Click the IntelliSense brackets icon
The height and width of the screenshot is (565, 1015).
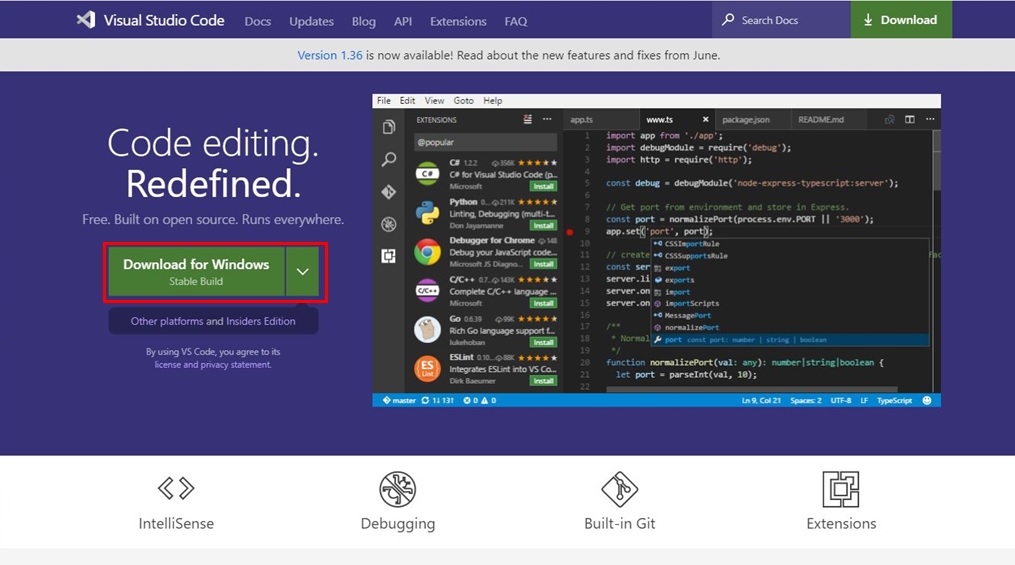point(176,488)
